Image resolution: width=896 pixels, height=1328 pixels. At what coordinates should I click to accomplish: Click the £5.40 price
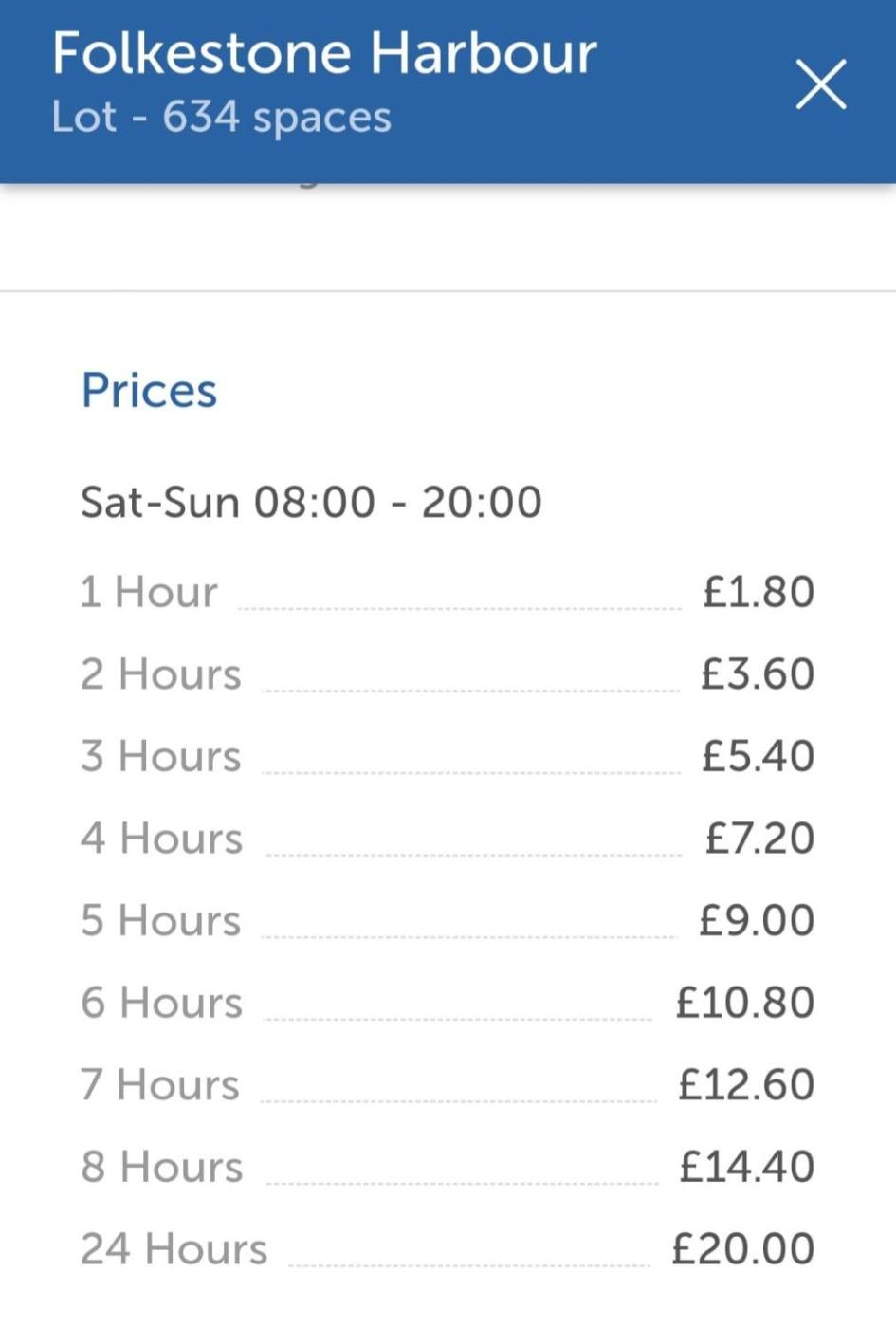(x=758, y=757)
